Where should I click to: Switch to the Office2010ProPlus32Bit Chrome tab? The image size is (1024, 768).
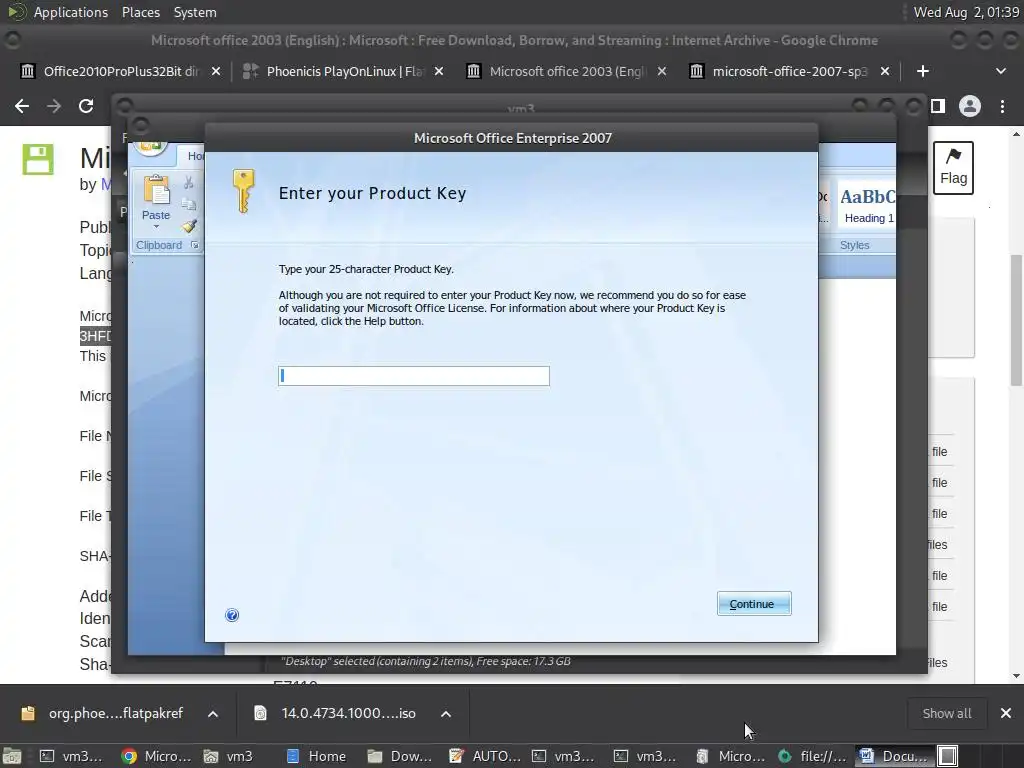click(121, 71)
